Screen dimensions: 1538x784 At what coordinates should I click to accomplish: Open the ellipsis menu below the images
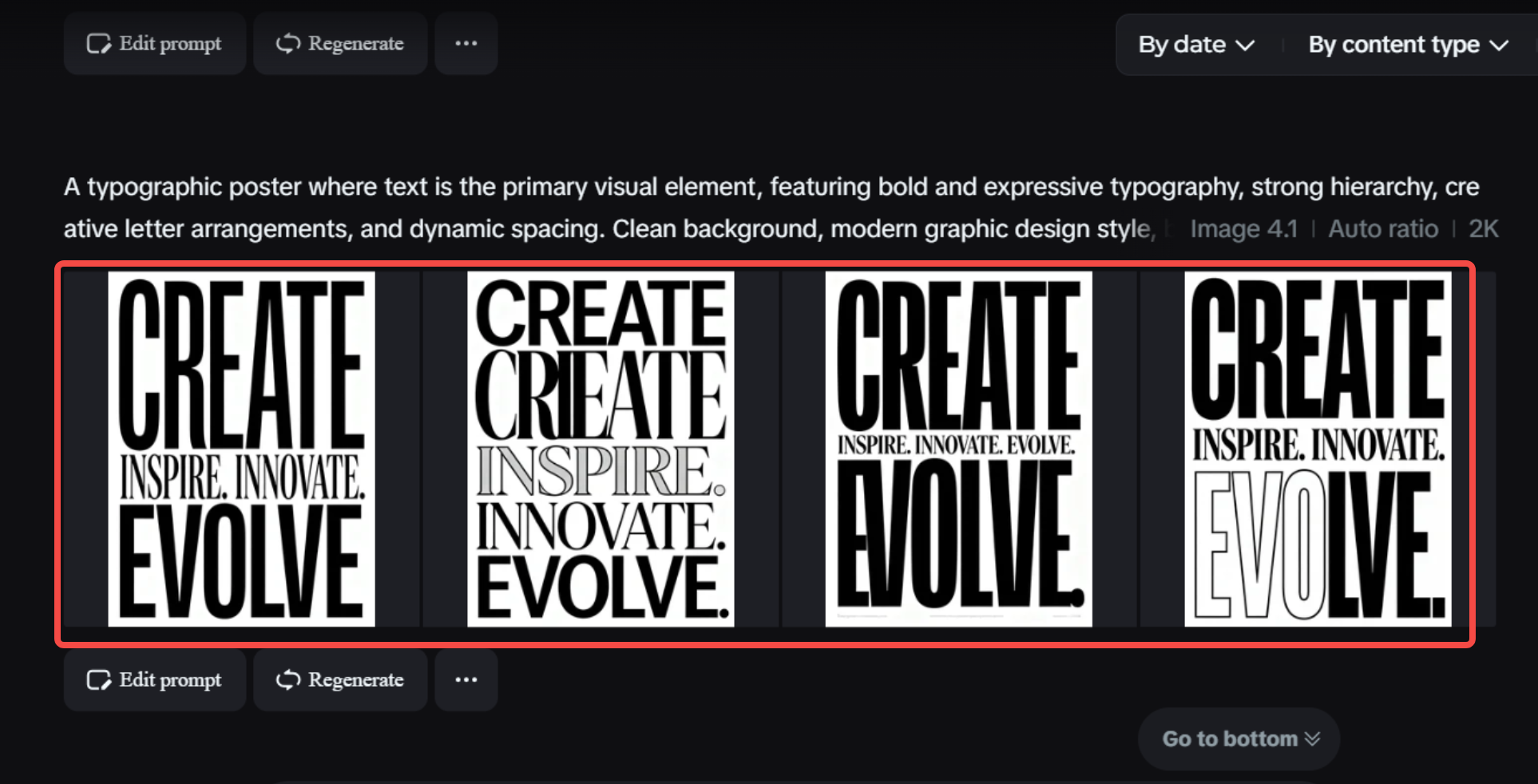[x=466, y=679]
